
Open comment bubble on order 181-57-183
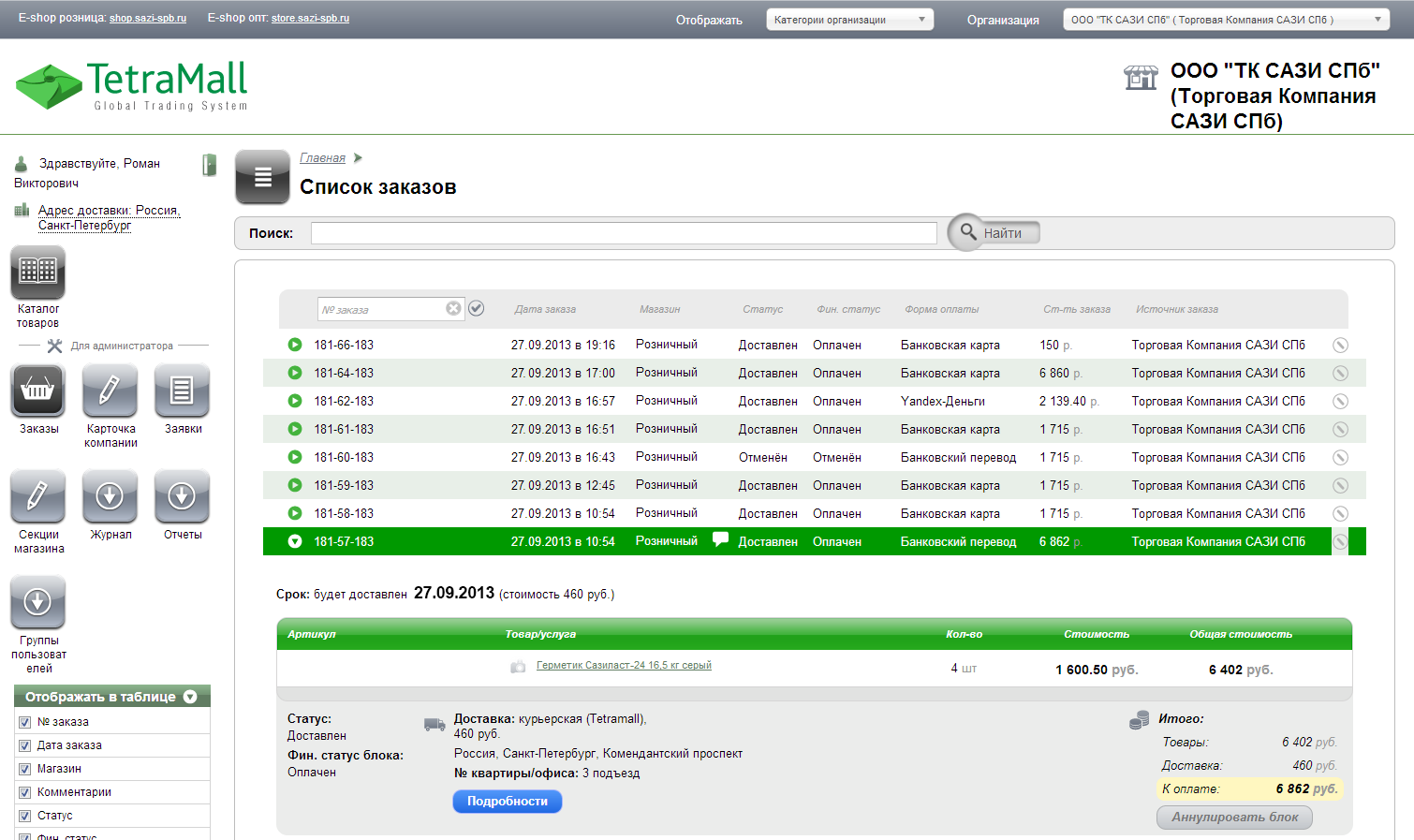pyautogui.click(x=720, y=539)
